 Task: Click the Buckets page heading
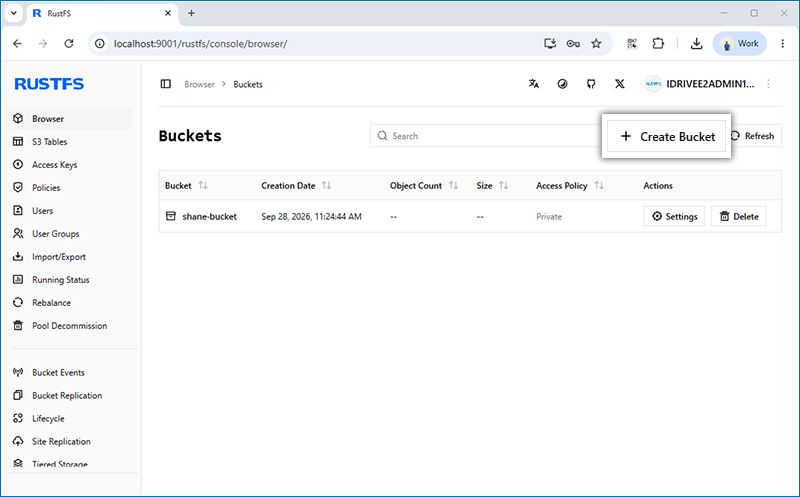point(190,136)
